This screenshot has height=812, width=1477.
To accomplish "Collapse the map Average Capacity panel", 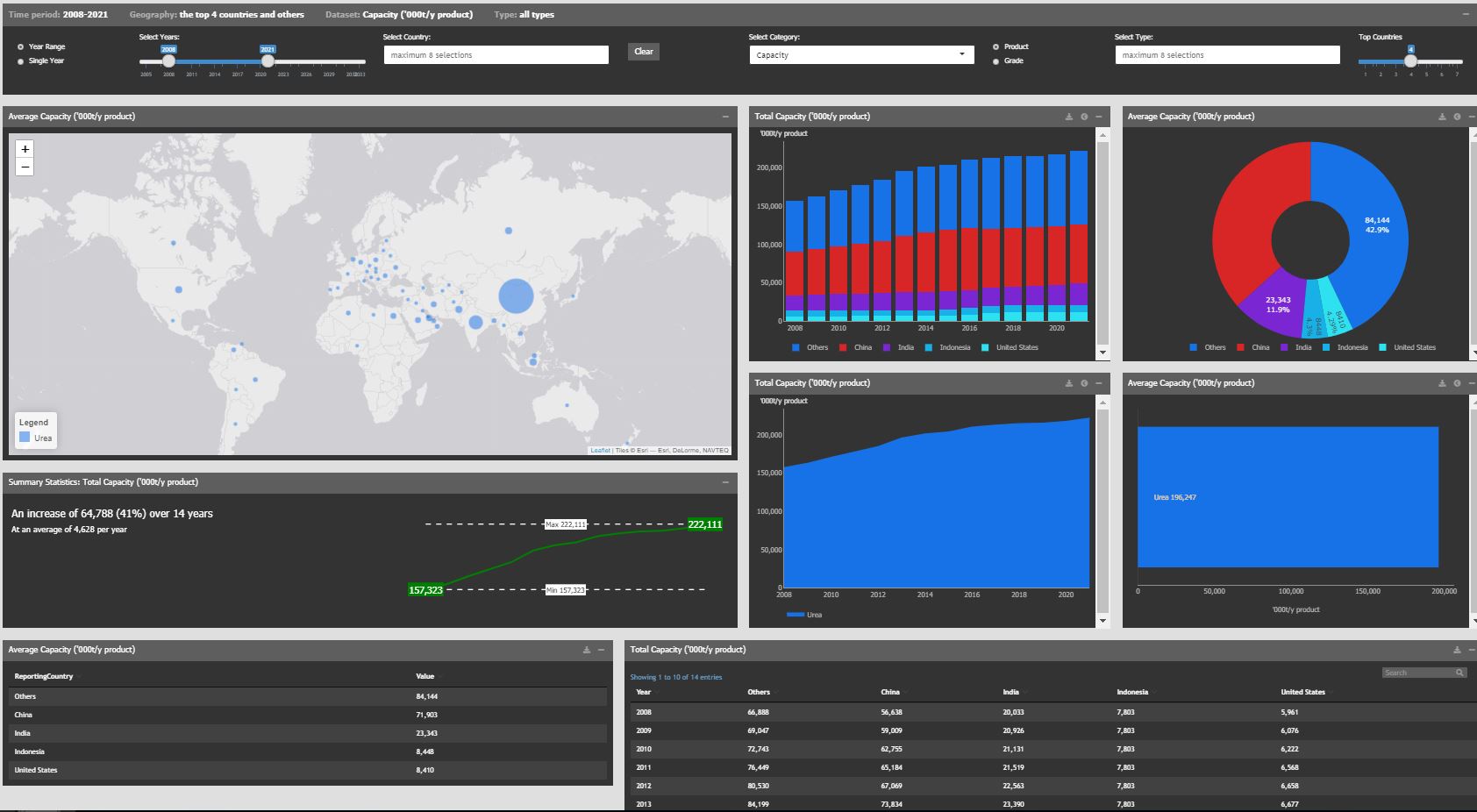I will click(725, 117).
